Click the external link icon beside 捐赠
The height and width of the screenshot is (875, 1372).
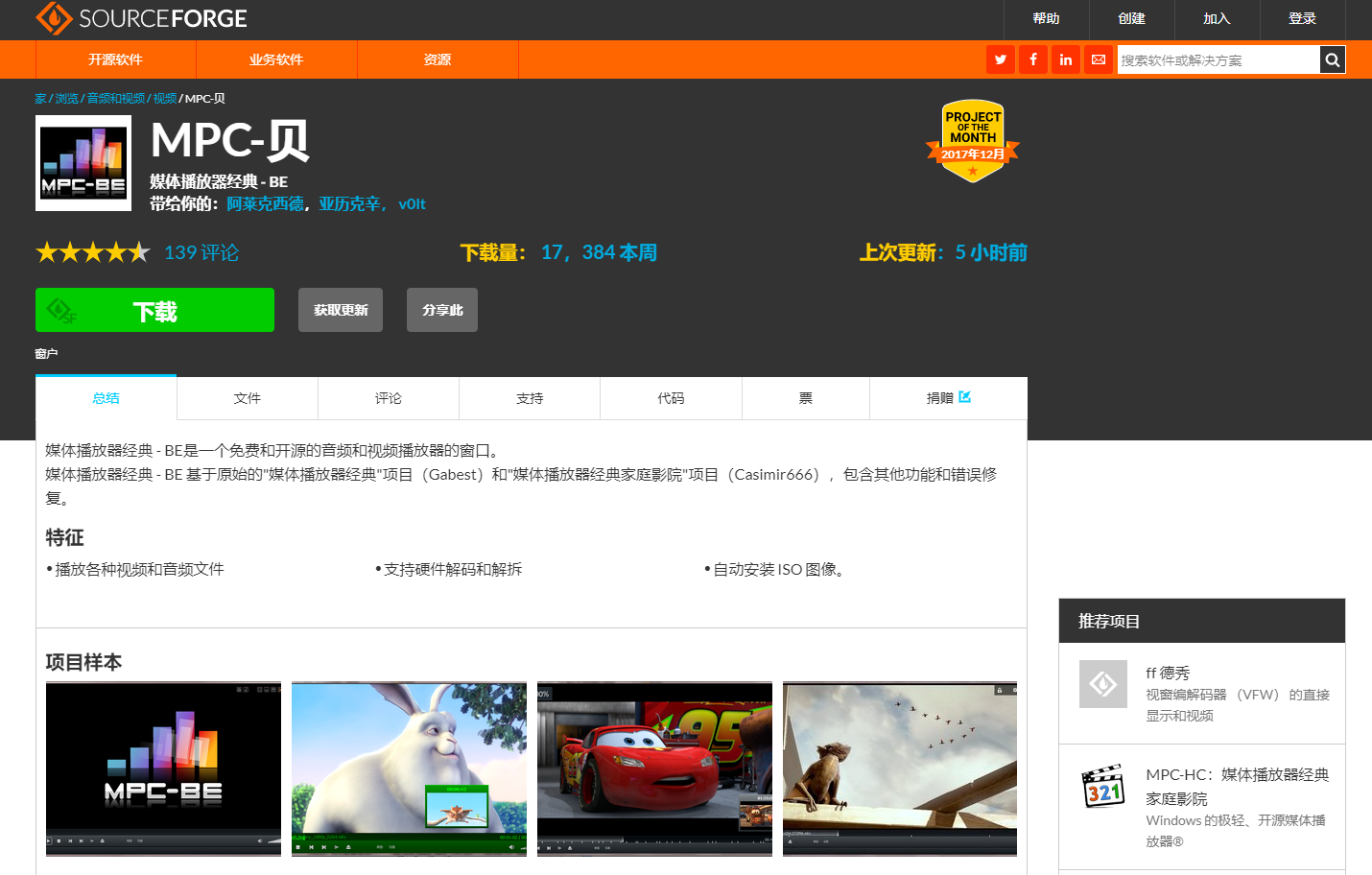(965, 397)
